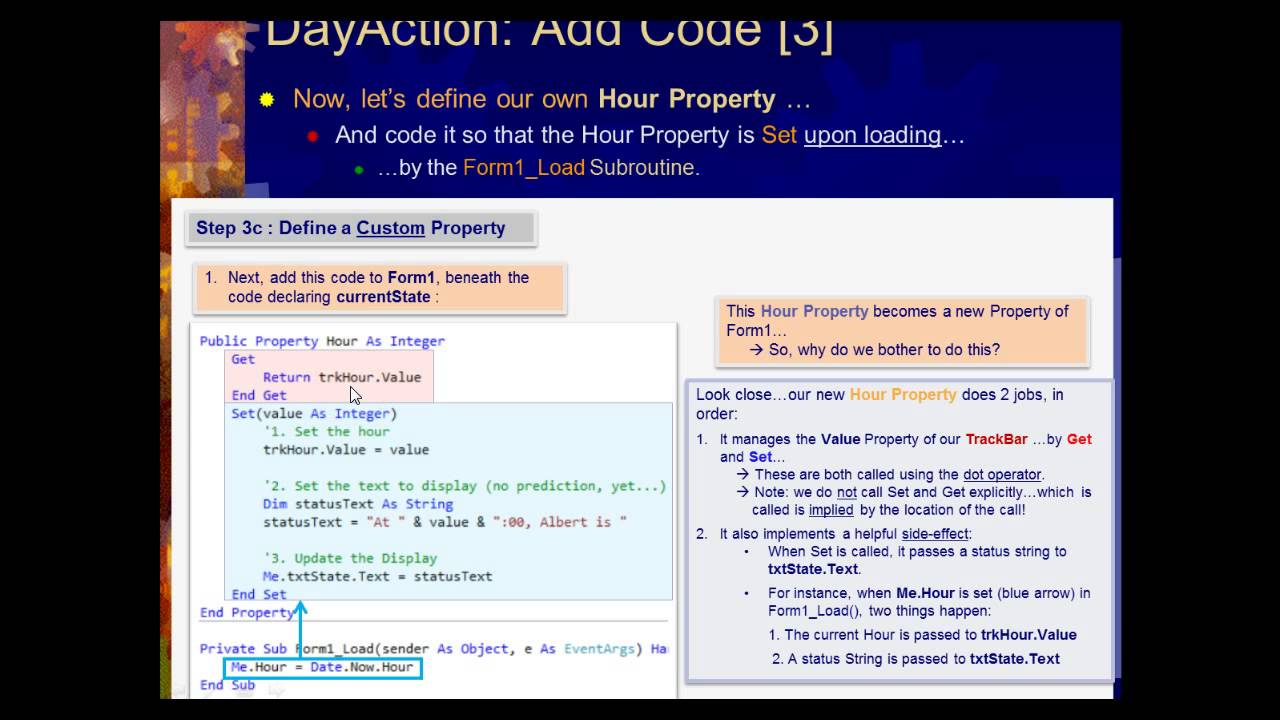Click the 'End Sub' code line

pos(227,685)
